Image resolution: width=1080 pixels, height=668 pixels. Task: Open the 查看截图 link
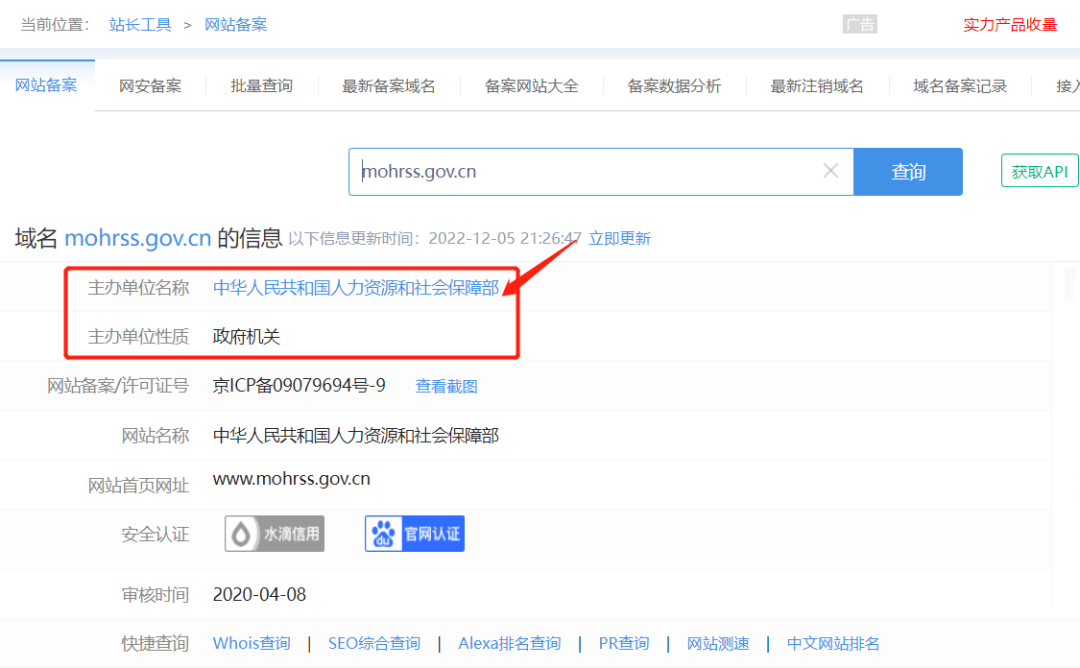(x=446, y=386)
